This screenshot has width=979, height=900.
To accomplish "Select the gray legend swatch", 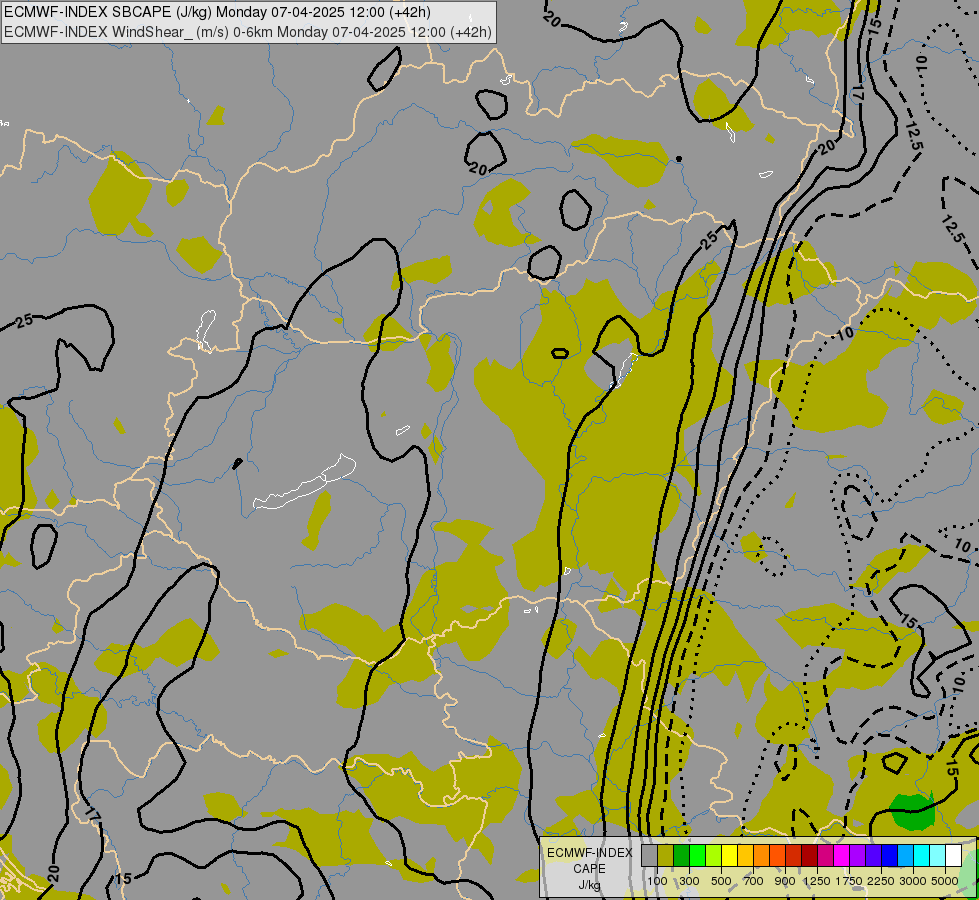I will tap(650, 855).
